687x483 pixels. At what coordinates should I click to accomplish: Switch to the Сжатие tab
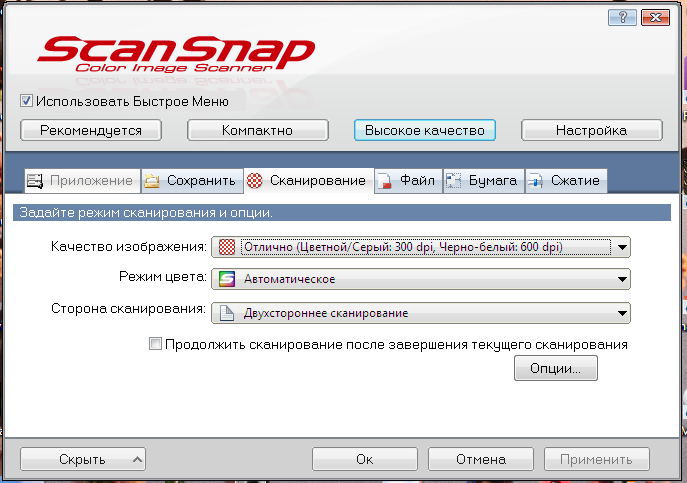pos(566,181)
